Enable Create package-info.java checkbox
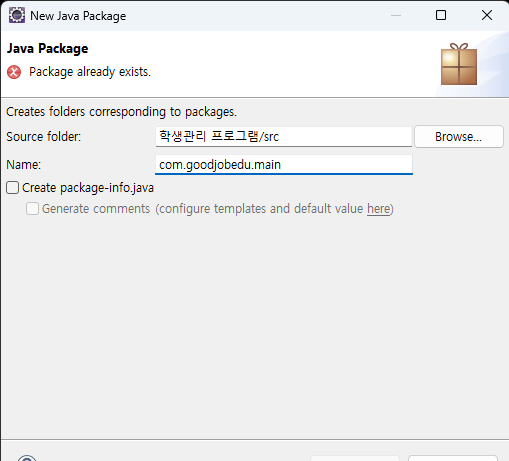Screen dimensions: 509x461 [x=13, y=188]
